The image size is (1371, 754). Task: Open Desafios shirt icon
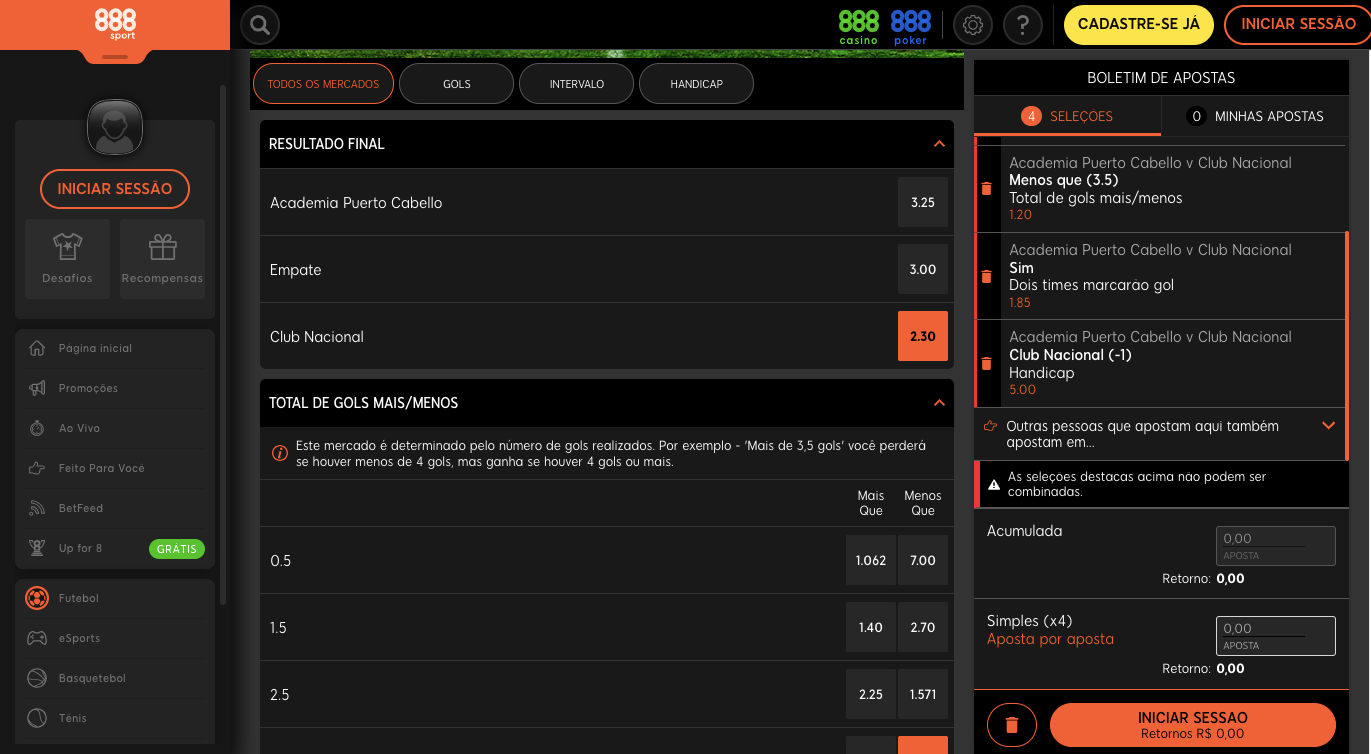67,246
